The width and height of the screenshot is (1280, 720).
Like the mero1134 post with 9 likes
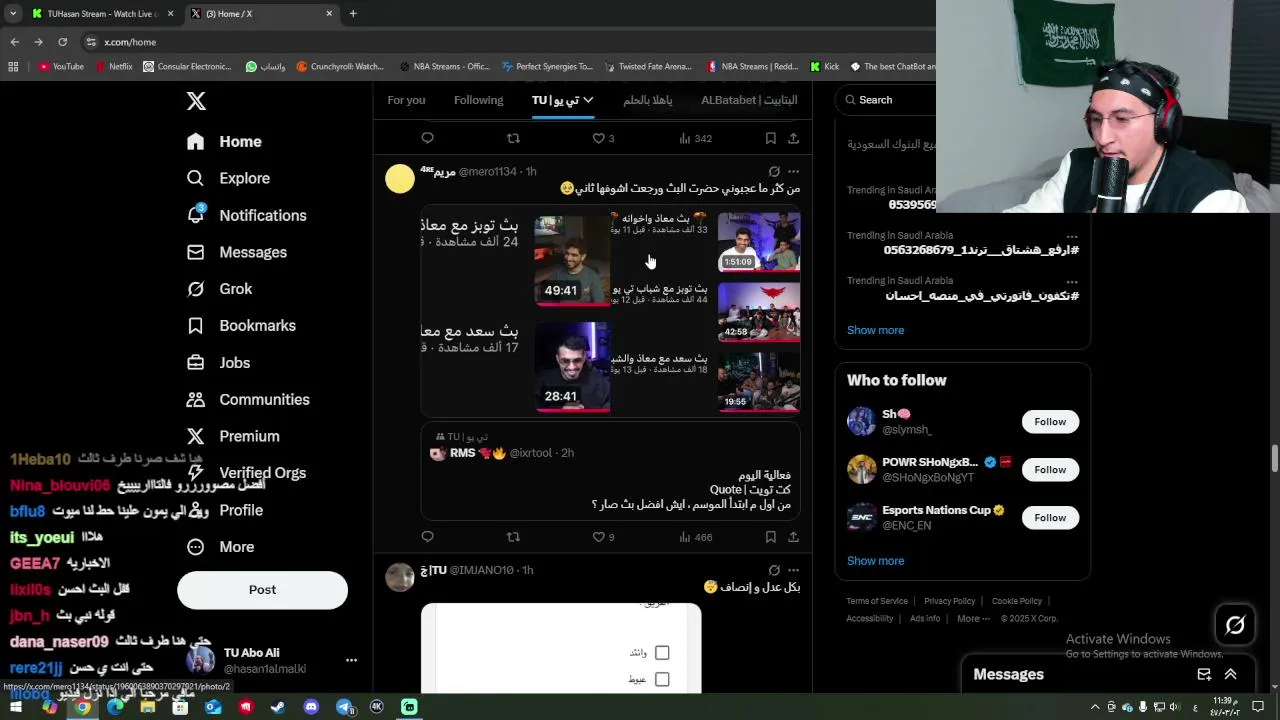pos(603,537)
